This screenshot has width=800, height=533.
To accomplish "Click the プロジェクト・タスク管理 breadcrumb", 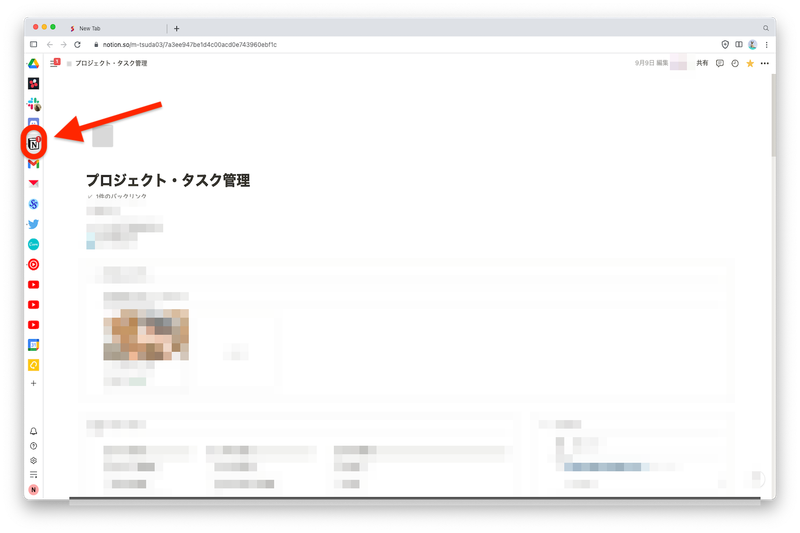I will coord(111,63).
